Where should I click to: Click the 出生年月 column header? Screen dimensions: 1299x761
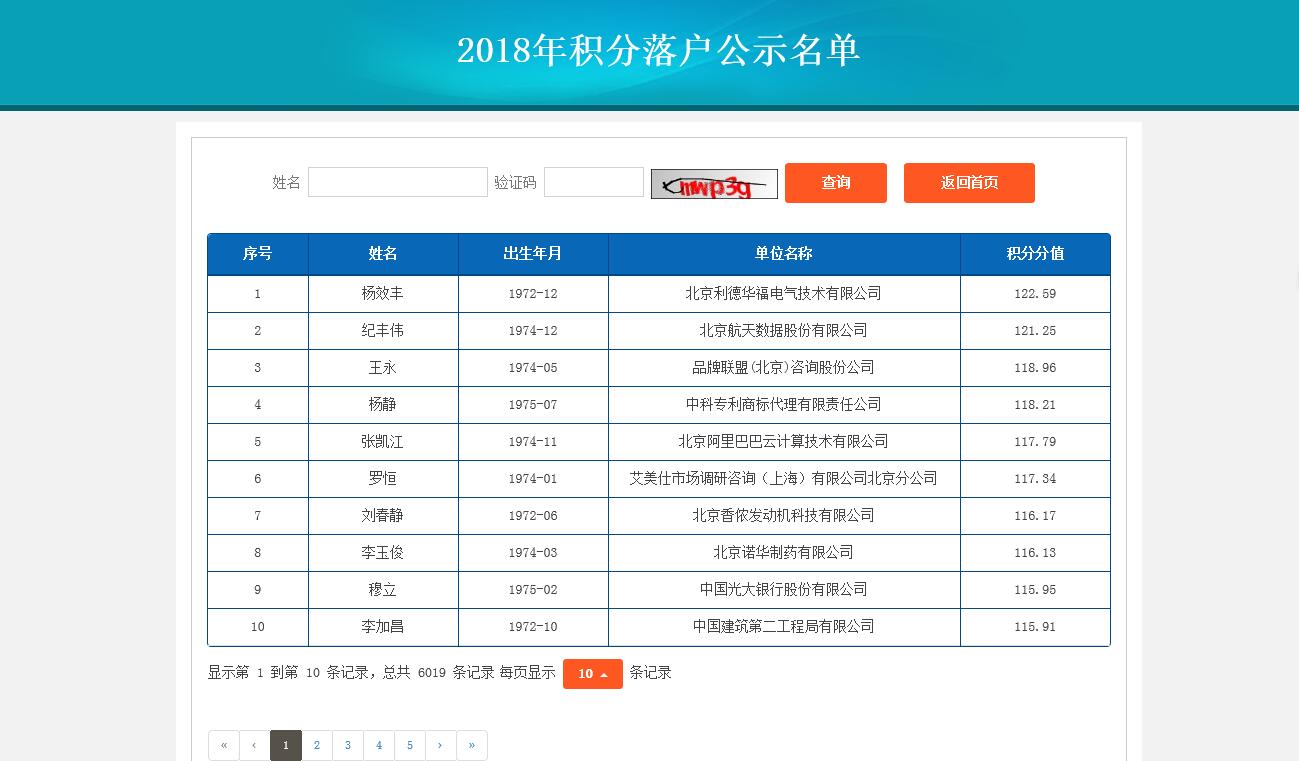tap(533, 254)
